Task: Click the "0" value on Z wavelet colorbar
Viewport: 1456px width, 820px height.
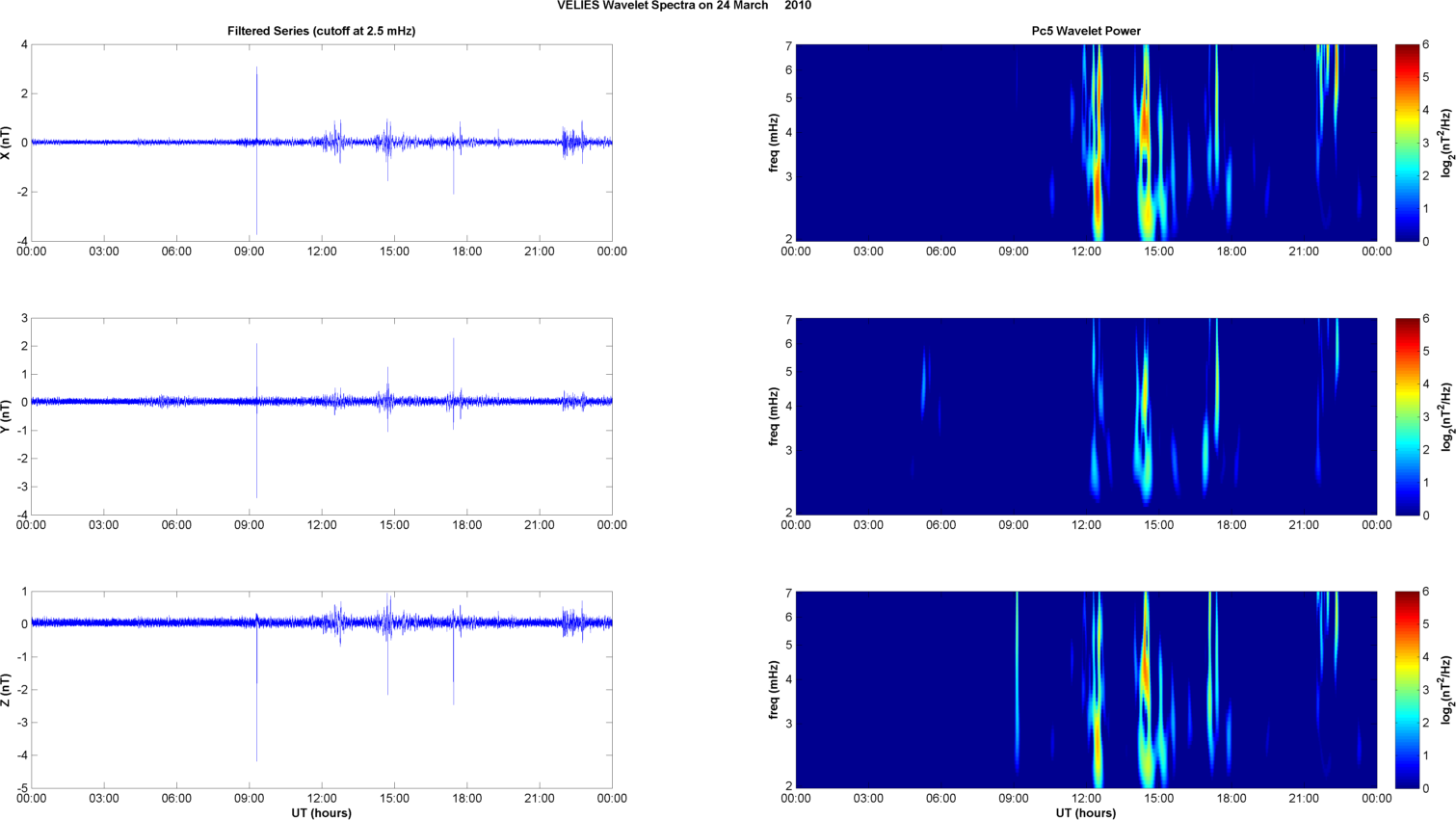Action: click(1426, 788)
